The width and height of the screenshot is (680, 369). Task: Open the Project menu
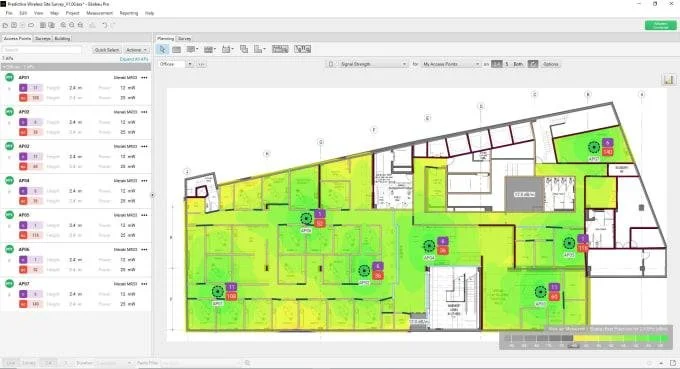click(72, 13)
